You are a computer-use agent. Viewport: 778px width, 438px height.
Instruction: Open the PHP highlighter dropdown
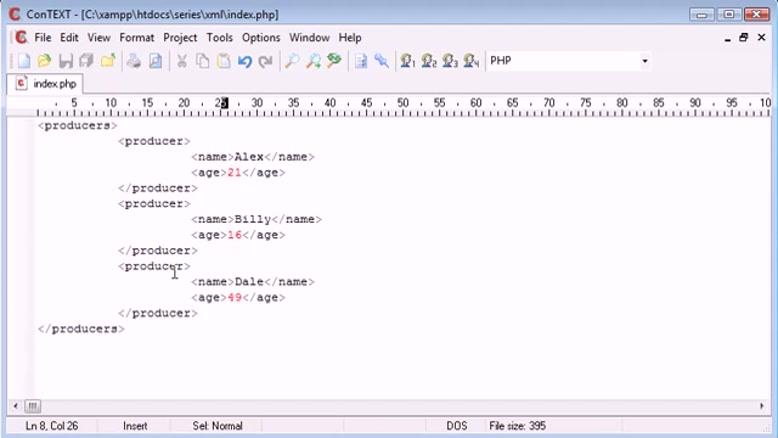(x=645, y=61)
